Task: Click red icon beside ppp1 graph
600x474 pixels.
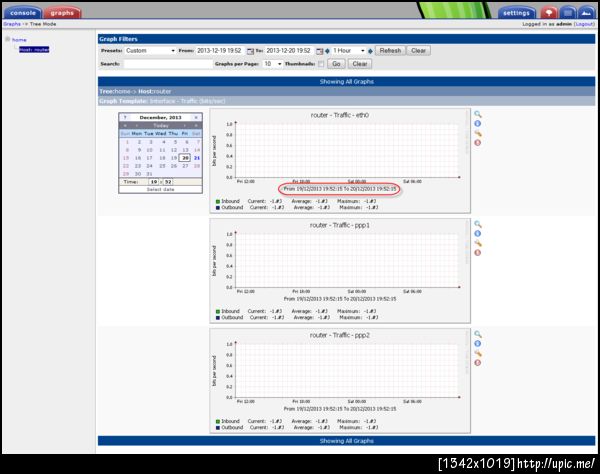Action: click(478, 252)
